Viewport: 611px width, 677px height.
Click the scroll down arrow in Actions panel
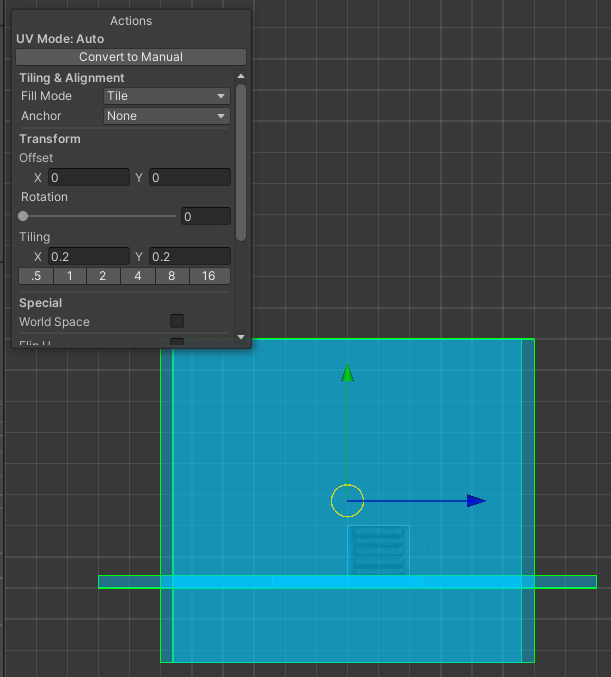(240, 338)
